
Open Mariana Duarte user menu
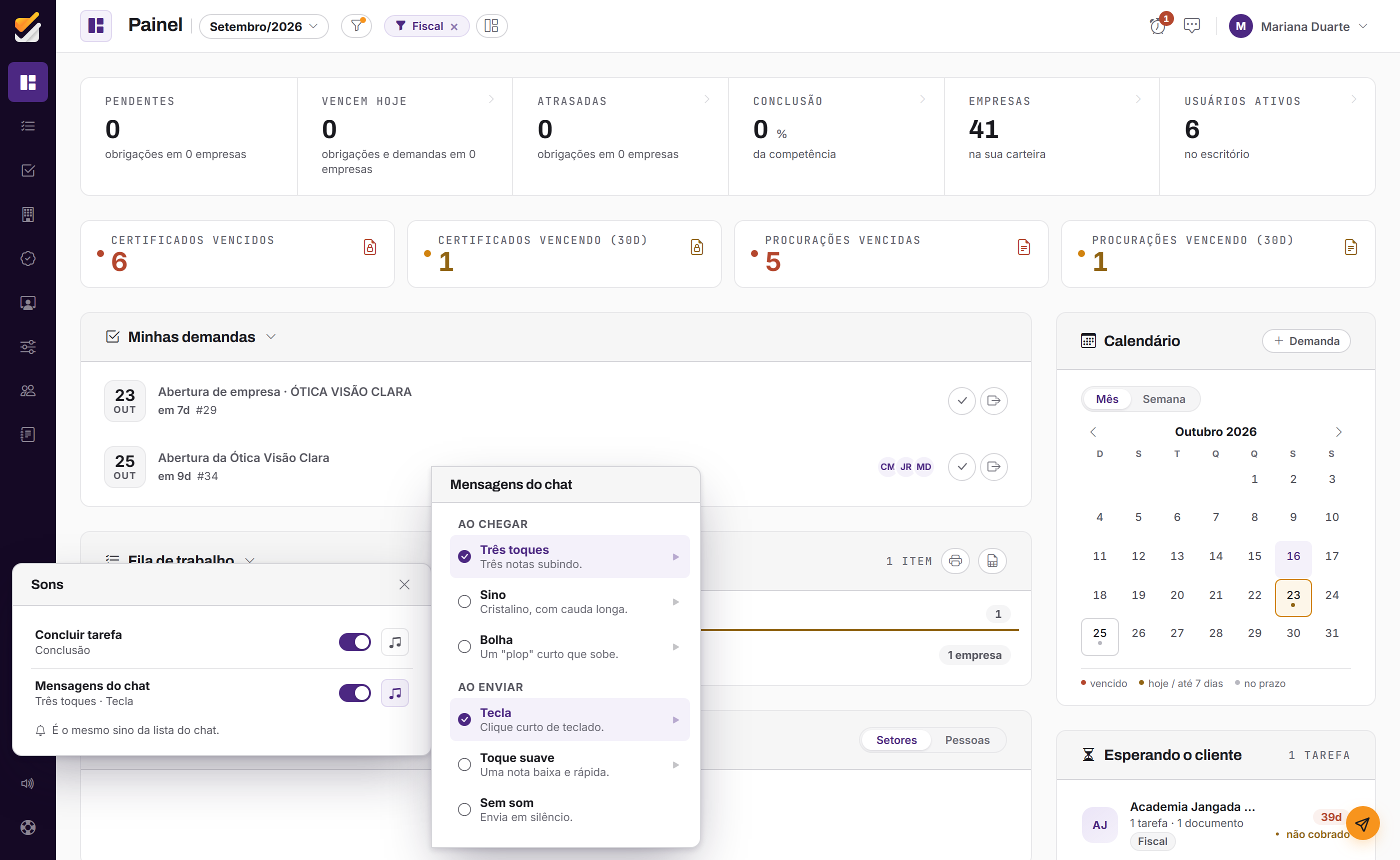coord(1298,26)
